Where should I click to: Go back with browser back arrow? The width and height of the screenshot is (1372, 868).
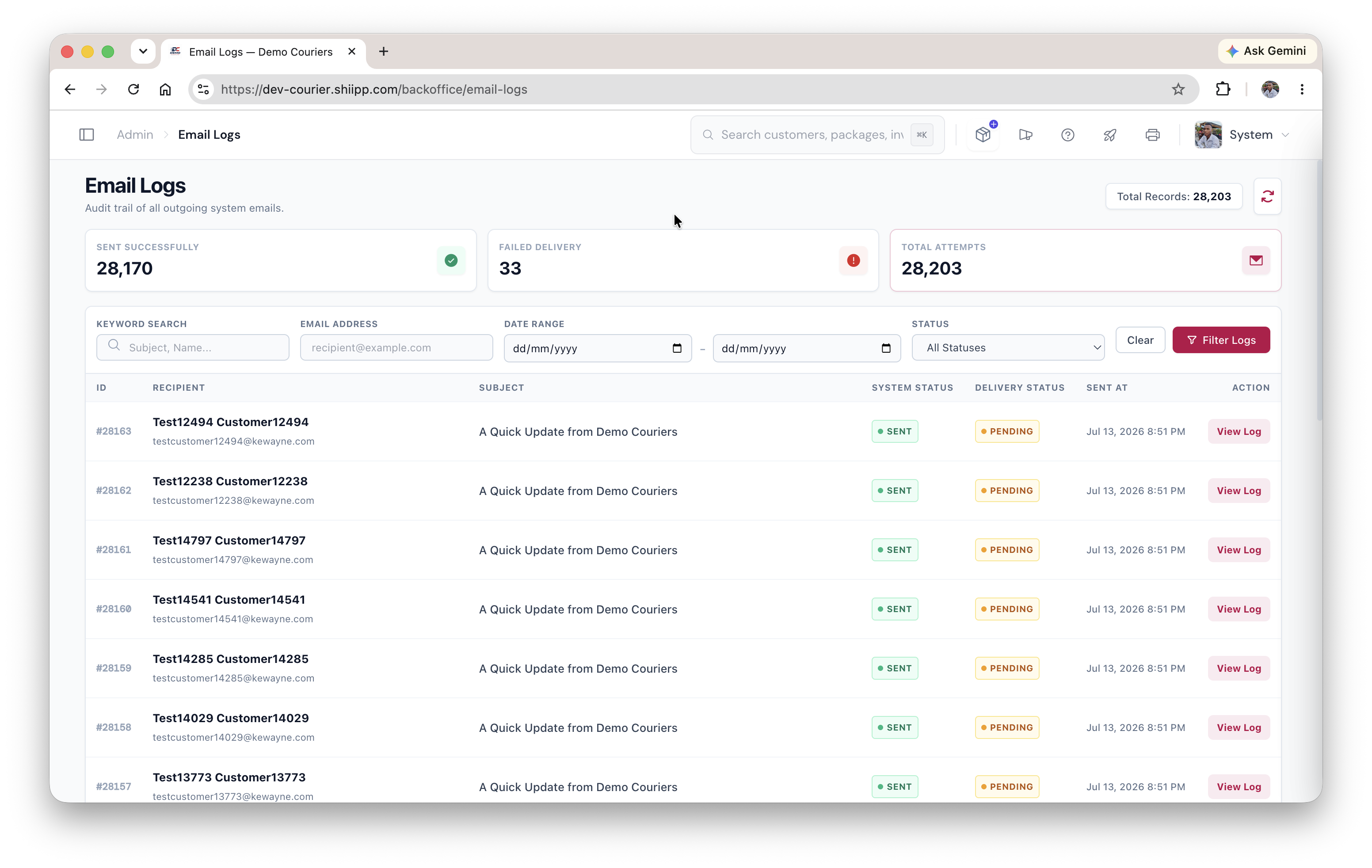coord(70,89)
